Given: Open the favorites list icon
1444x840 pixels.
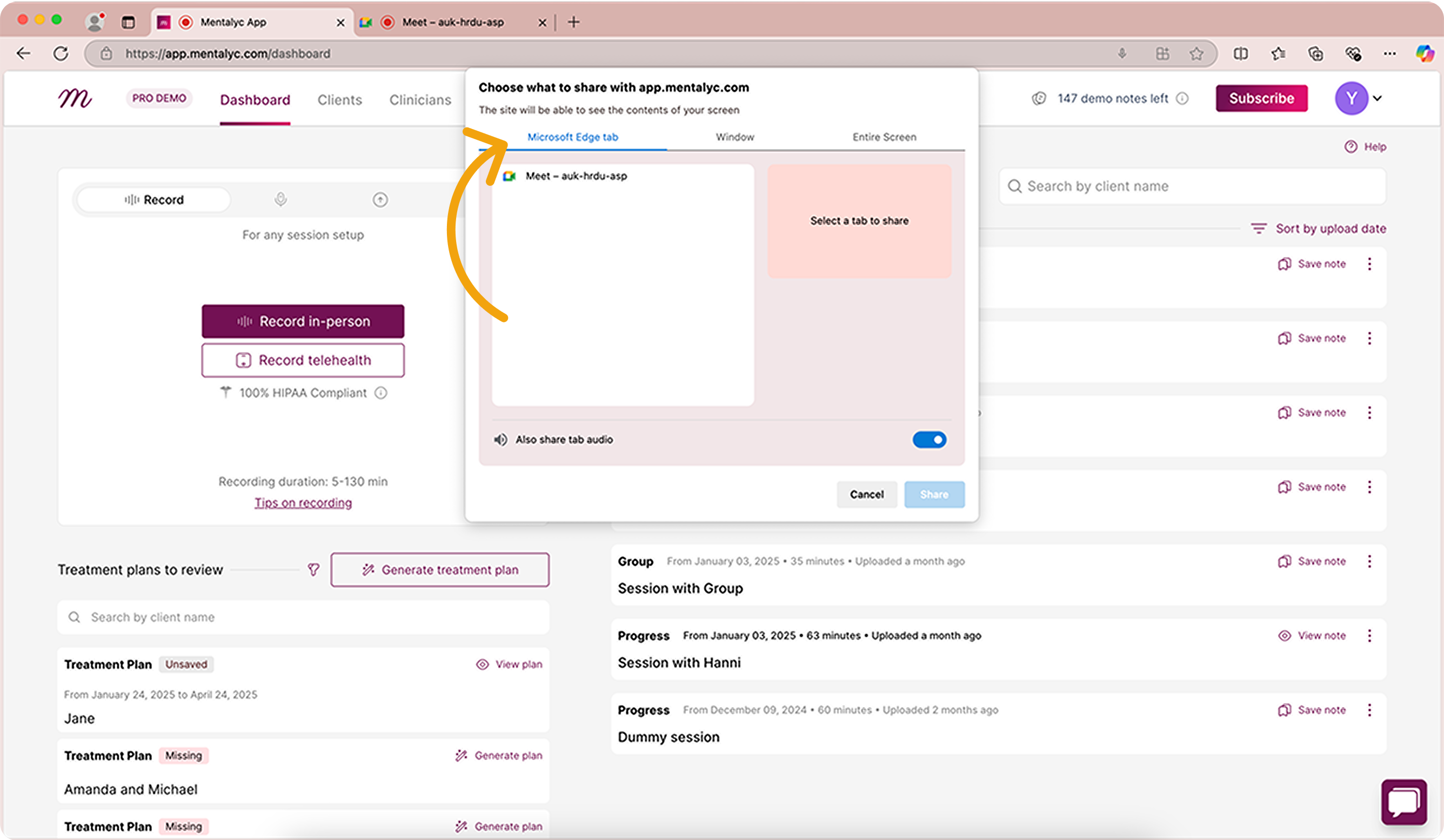Looking at the screenshot, I should click(1279, 54).
